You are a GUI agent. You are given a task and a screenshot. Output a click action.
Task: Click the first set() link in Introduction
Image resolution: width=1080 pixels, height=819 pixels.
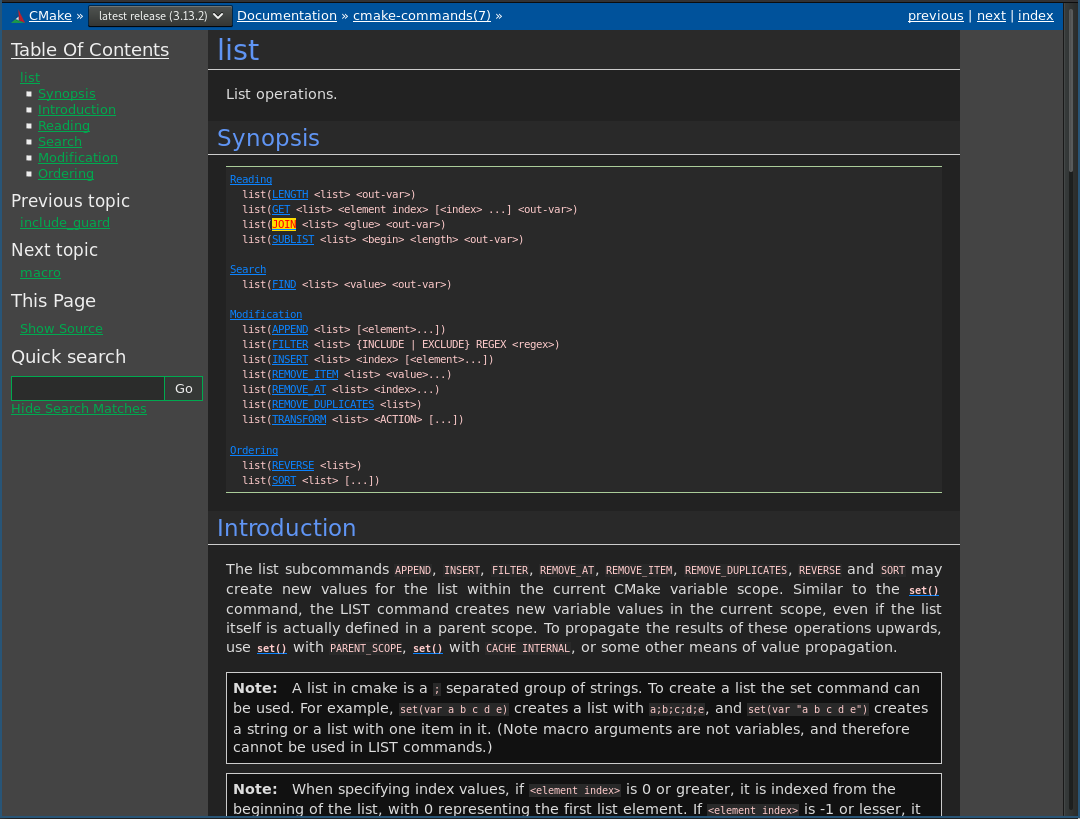tap(924, 590)
